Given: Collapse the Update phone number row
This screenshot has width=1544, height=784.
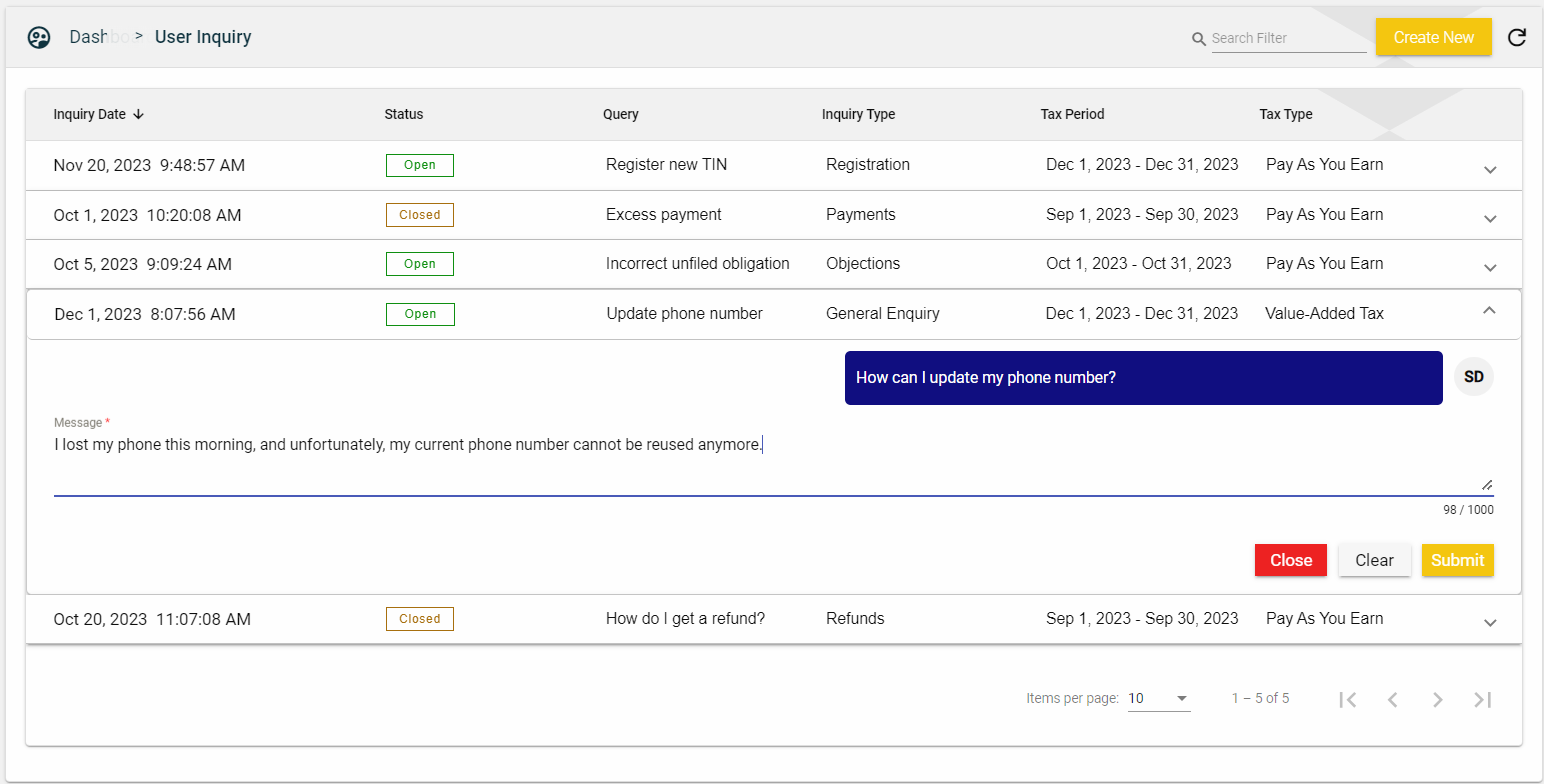Looking at the screenshot, I should [1488, 311].
